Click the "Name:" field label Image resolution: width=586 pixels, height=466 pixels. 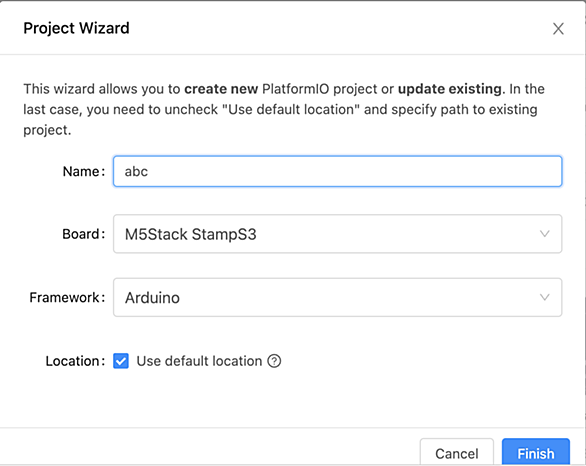(x=84, y=171)
